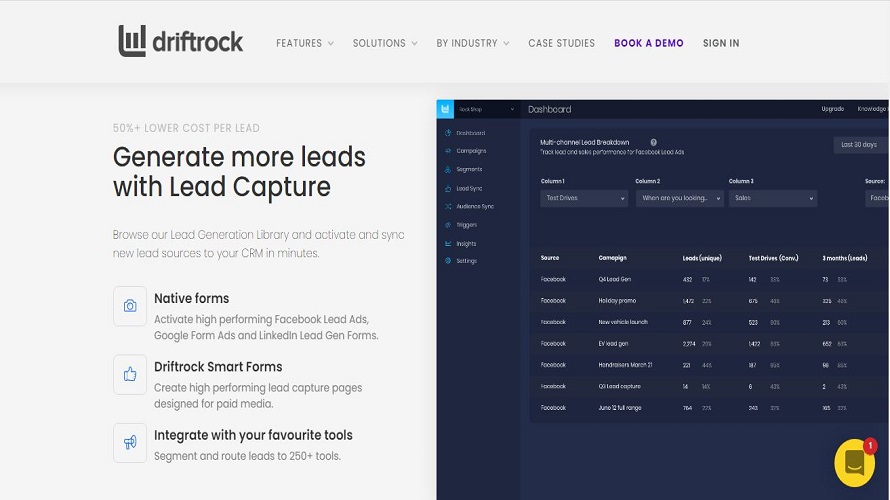Click the Dashboard sidebar icon

(x=448, y=133)
